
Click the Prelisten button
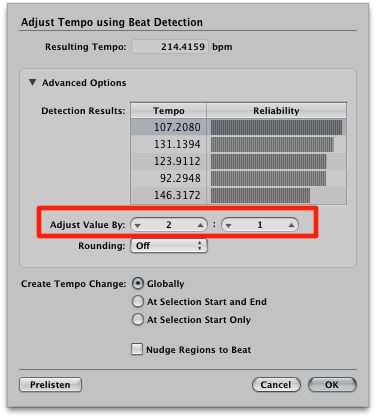coord(50,385)
